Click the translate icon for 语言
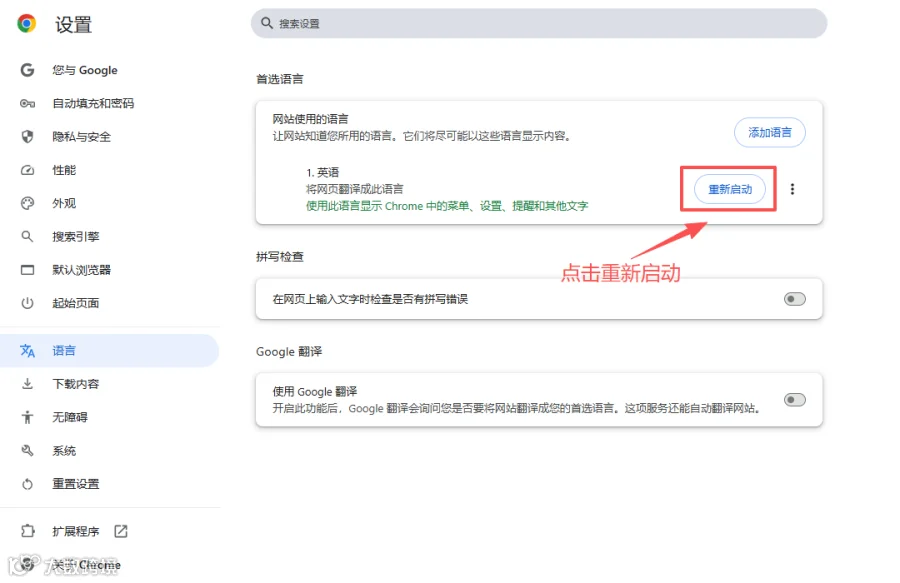 [27, 351]
